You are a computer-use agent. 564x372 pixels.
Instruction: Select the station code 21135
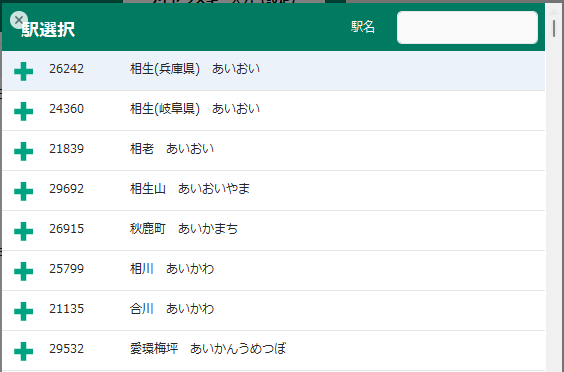pyautogui.click(x=67, y=308)
